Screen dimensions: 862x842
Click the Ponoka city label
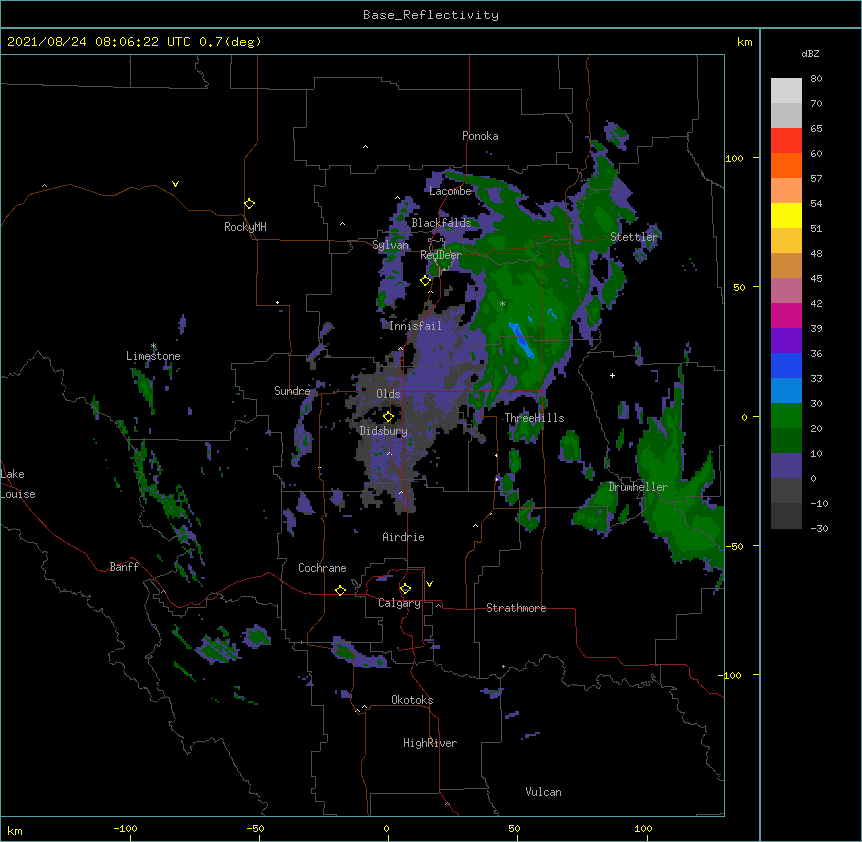[x=480, y=136]
